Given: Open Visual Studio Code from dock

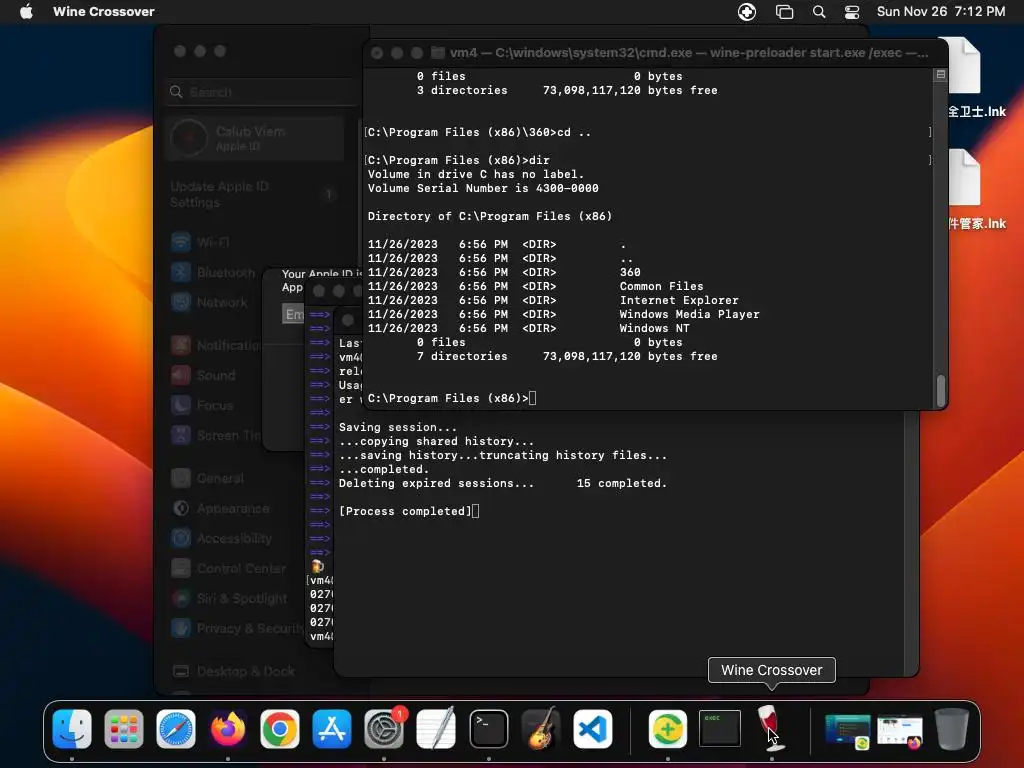Looking at the screenshot, I should 593,729.
